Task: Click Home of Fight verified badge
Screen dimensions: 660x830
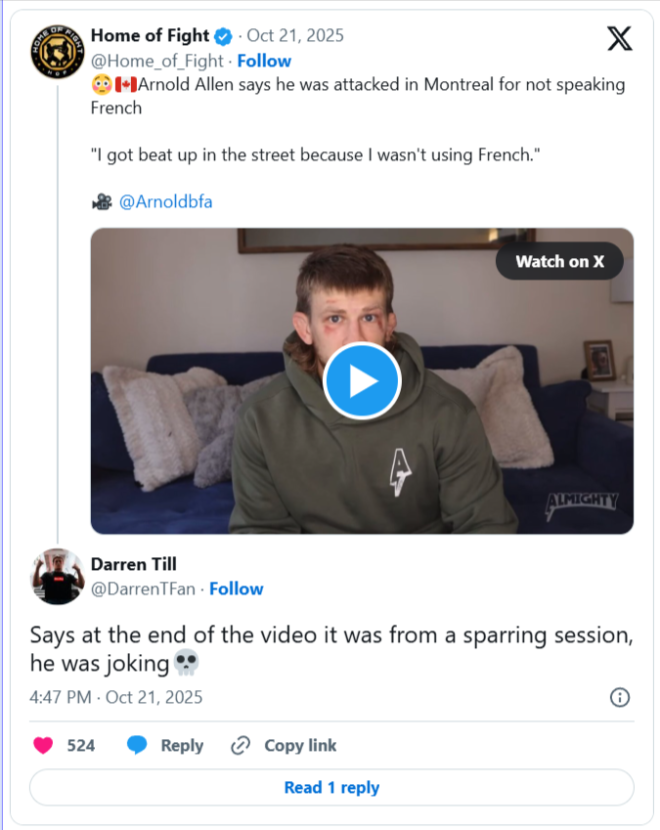Action: click(223, 36)
